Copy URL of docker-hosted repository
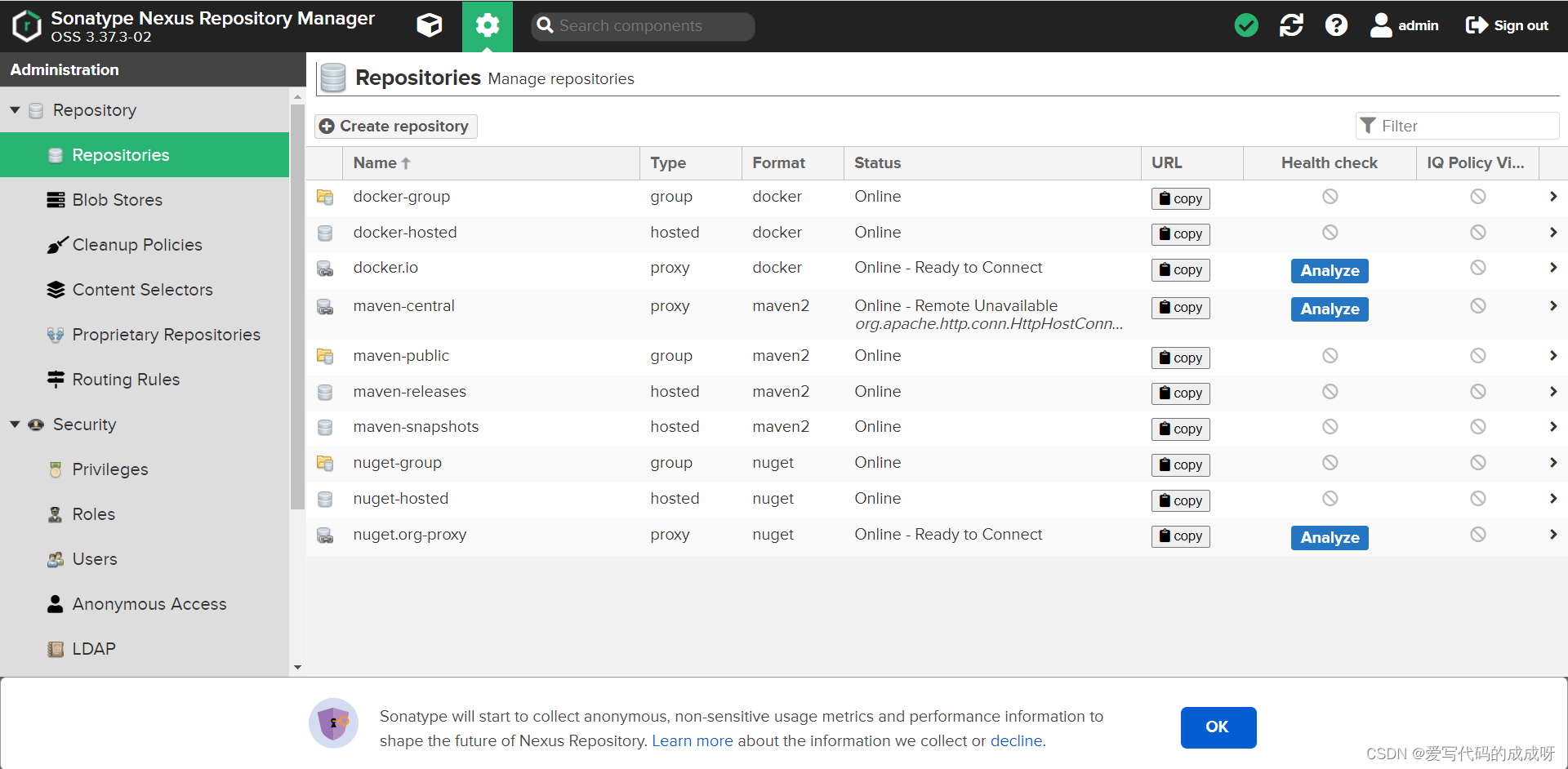Viewport: 1568px width, 769px height. tap(1180, 234)
